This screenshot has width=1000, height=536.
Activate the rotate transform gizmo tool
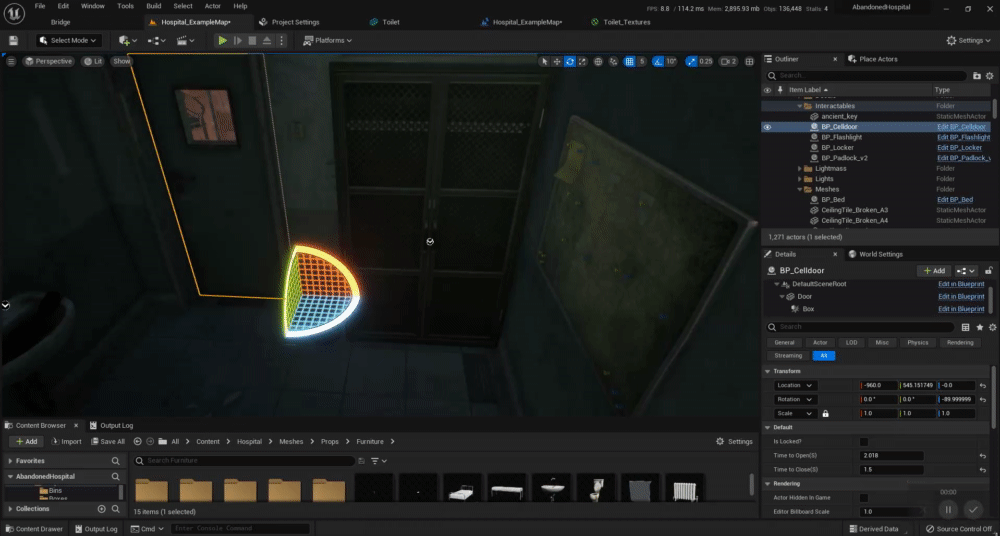[x=570, y=61]
